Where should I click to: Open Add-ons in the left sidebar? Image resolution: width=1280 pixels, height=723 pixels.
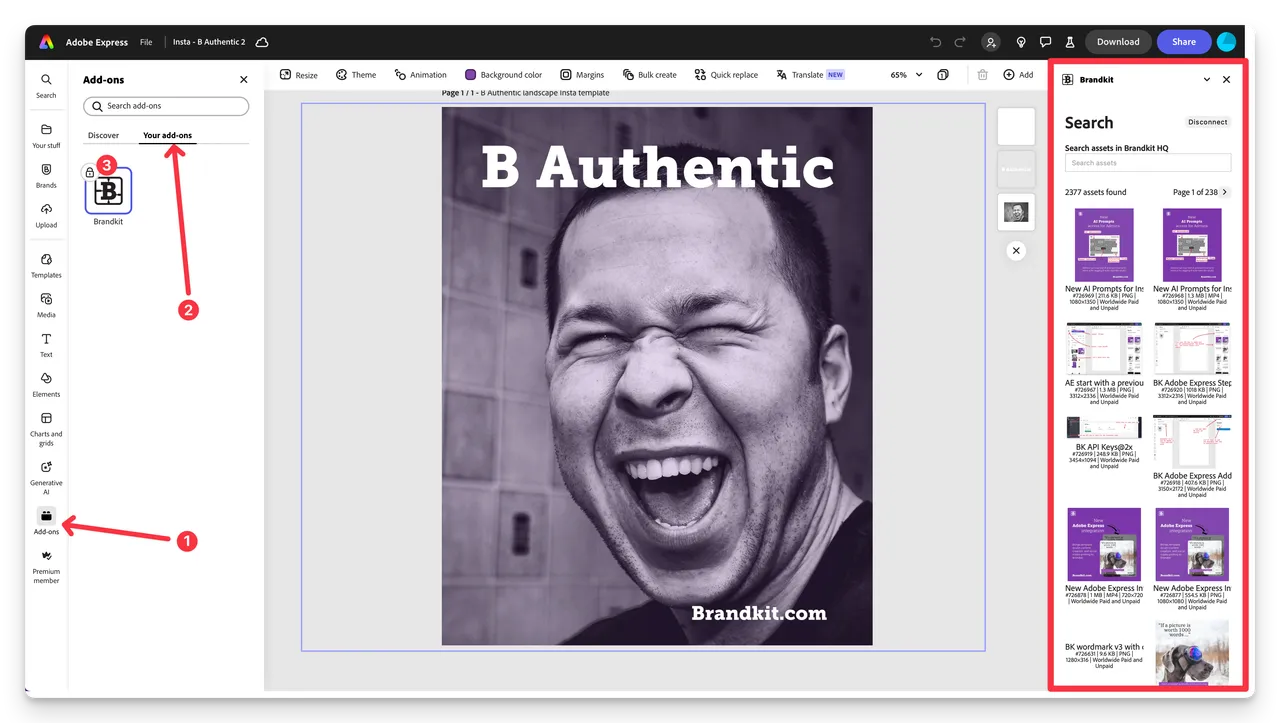(46, 521)
